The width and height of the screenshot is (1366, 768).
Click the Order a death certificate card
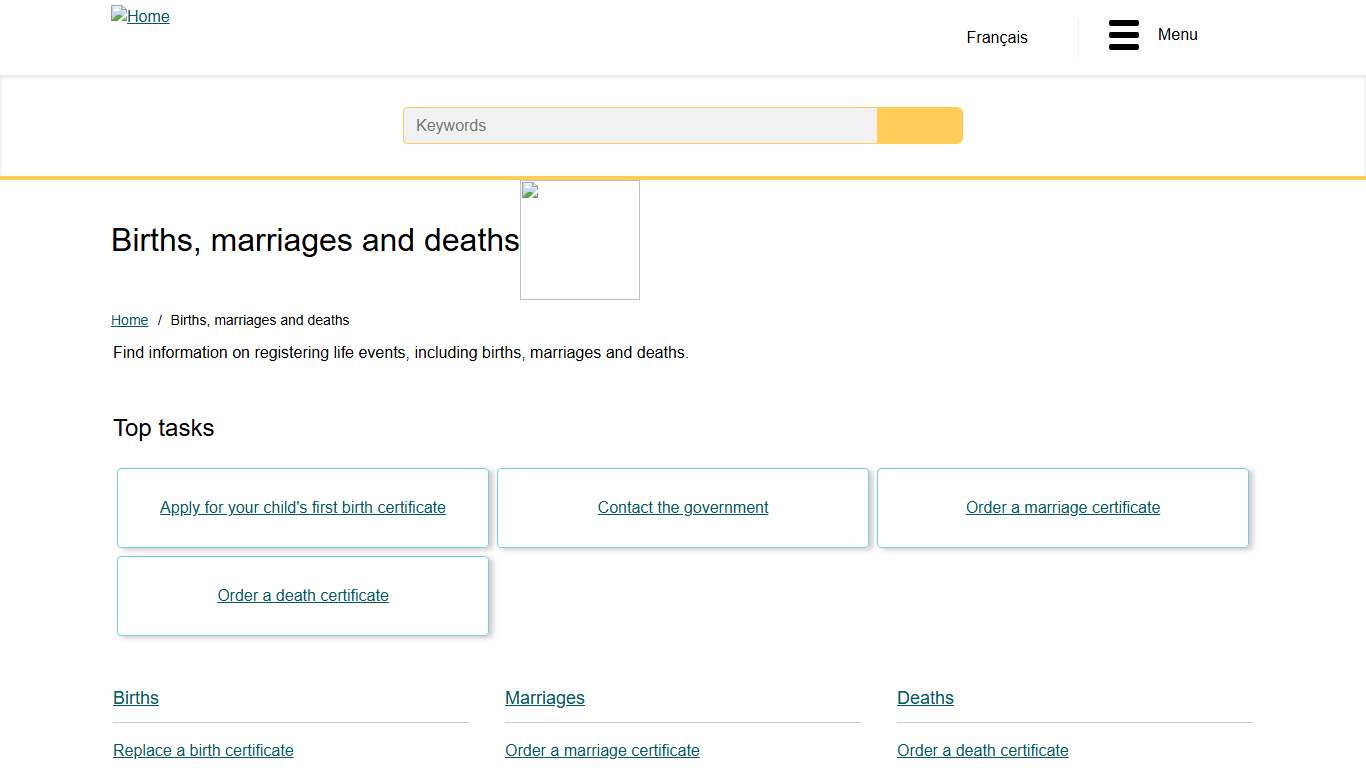click(x=303, y=595)
